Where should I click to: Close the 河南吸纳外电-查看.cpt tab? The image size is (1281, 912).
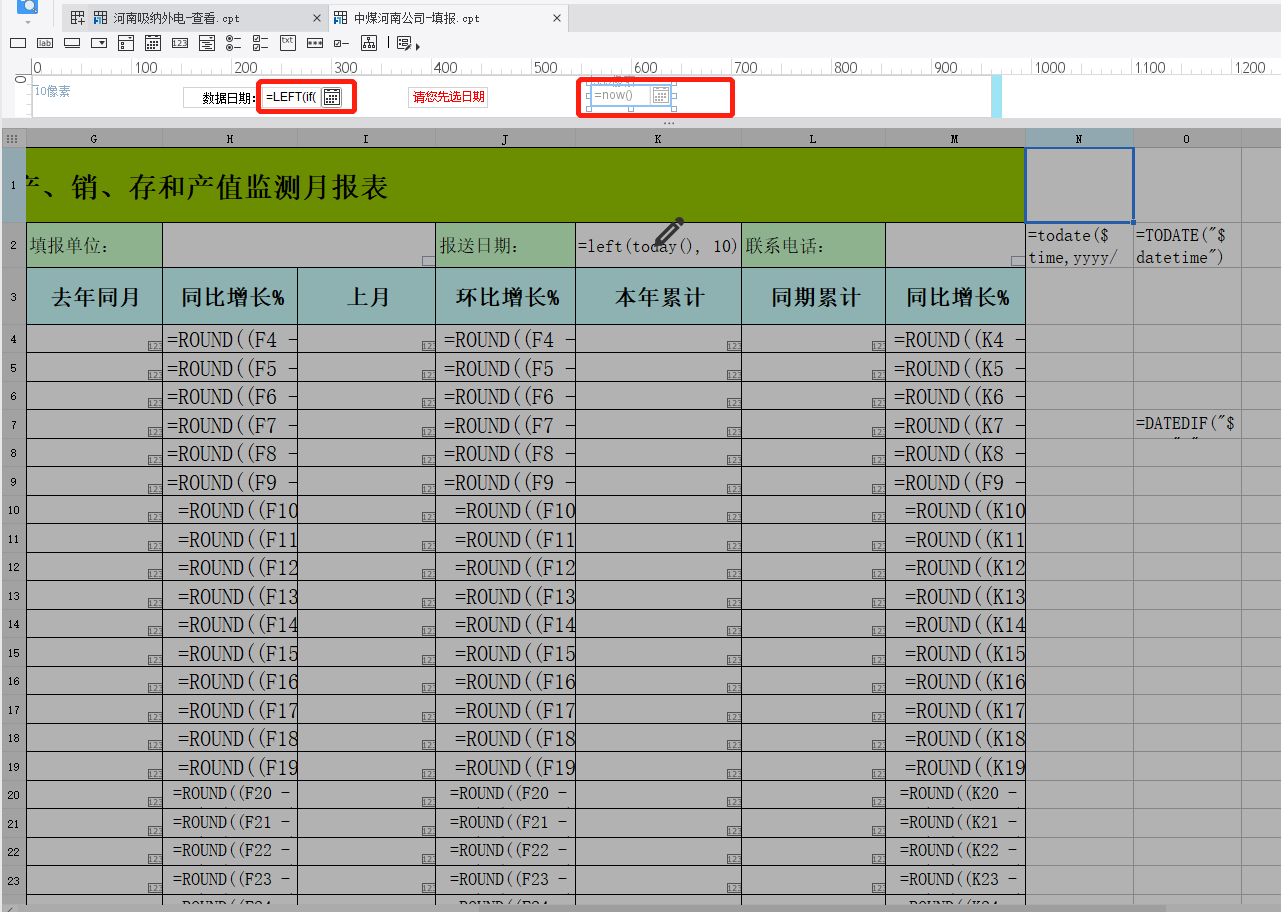click(x=317, y=18)
